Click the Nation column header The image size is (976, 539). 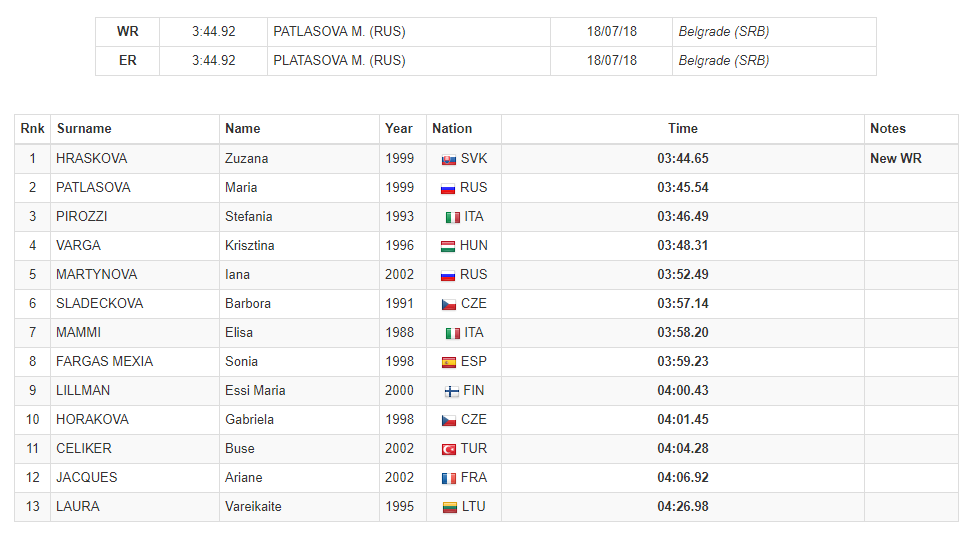click(x=452, y=128)
